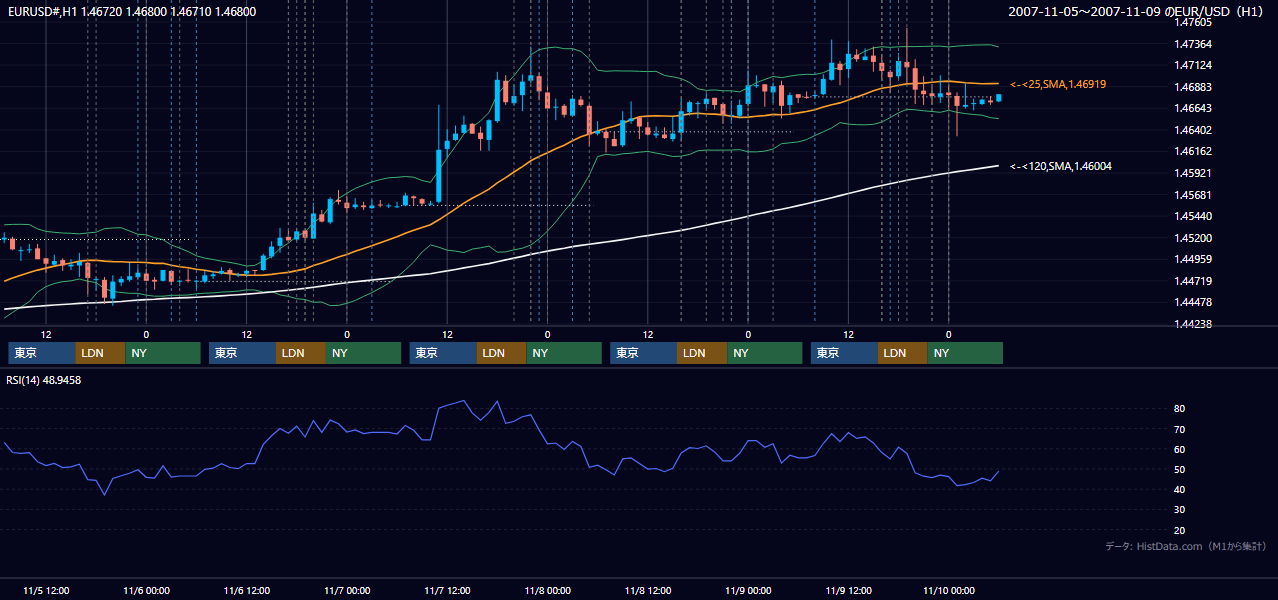
Task: Click the 25 SMA label reading 1.46919
Action: [x=1058, y=84]
